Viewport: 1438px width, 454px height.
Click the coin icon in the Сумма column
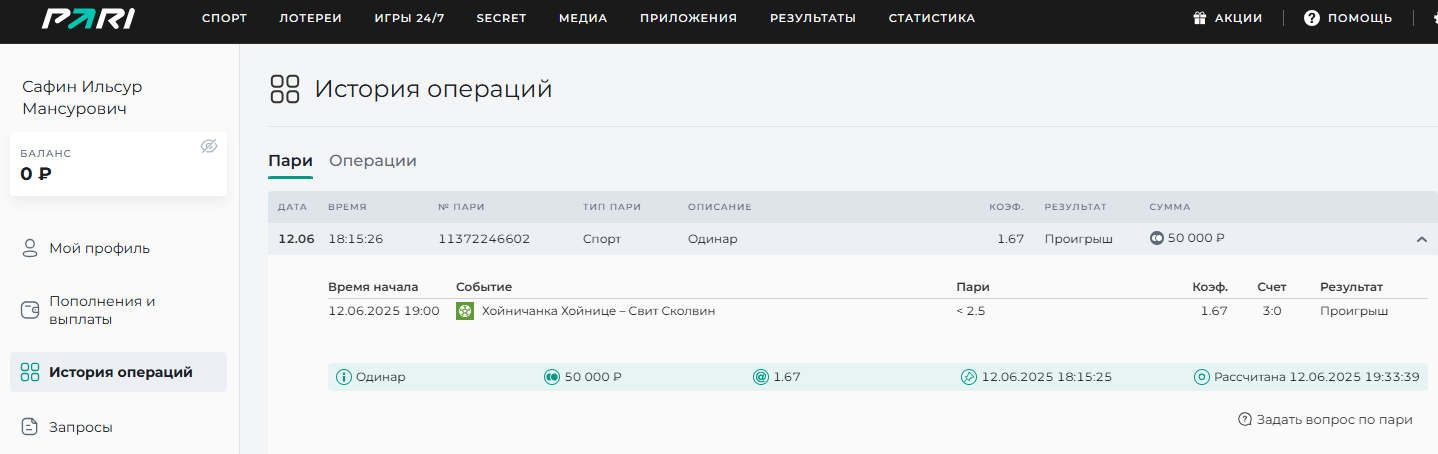[1157, 239]
